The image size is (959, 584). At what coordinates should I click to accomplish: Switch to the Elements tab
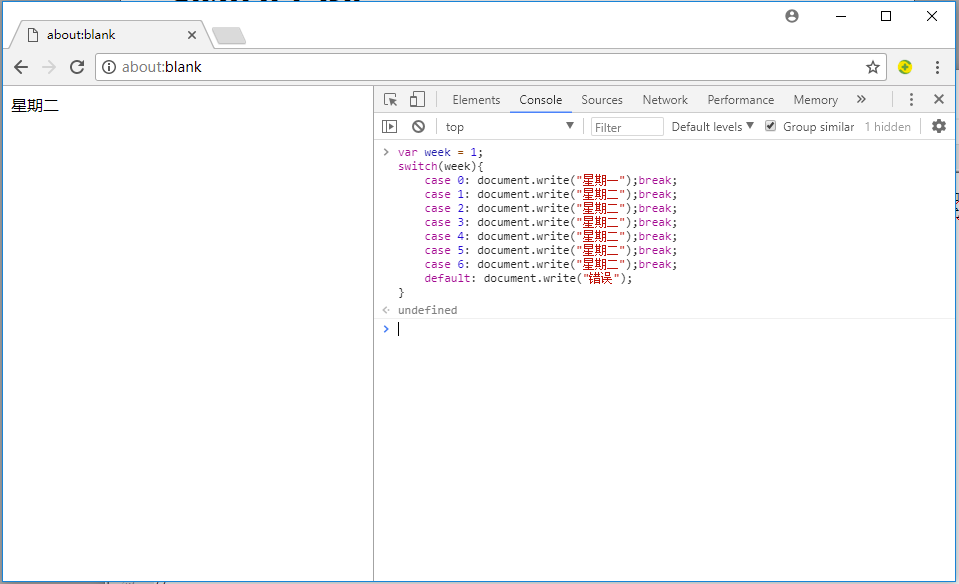476,100
